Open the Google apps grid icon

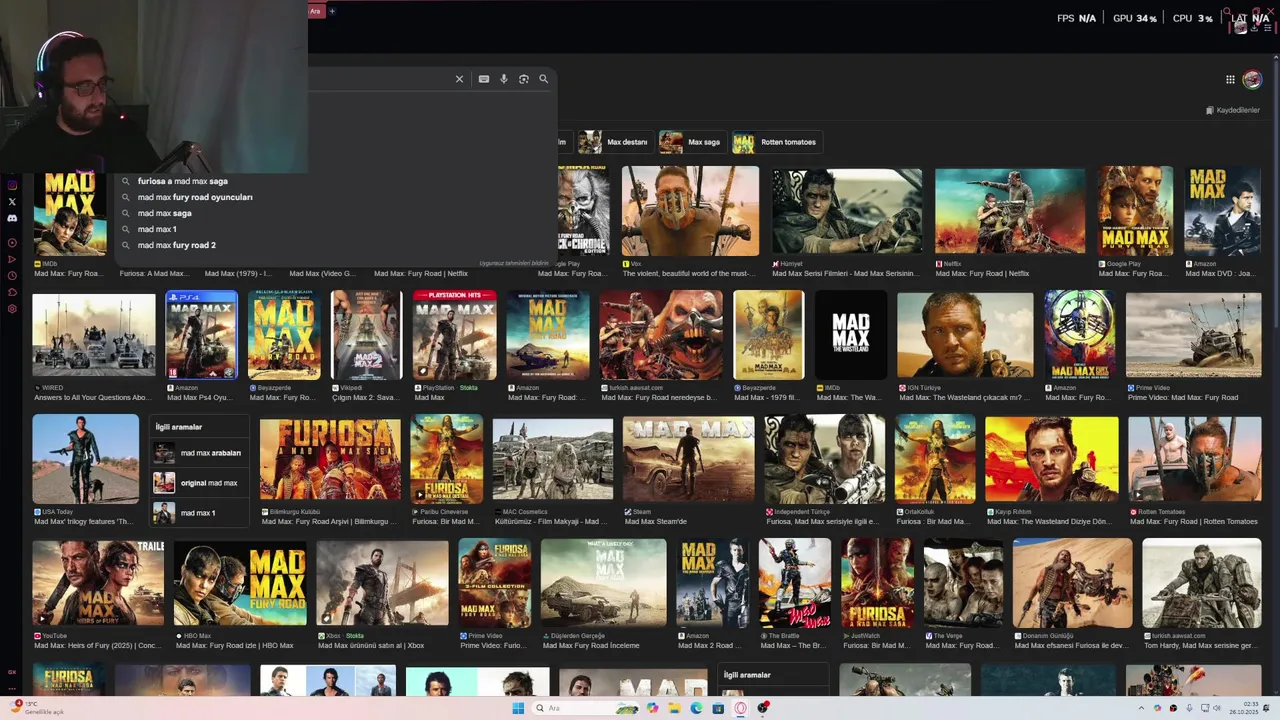point(1230,80)
